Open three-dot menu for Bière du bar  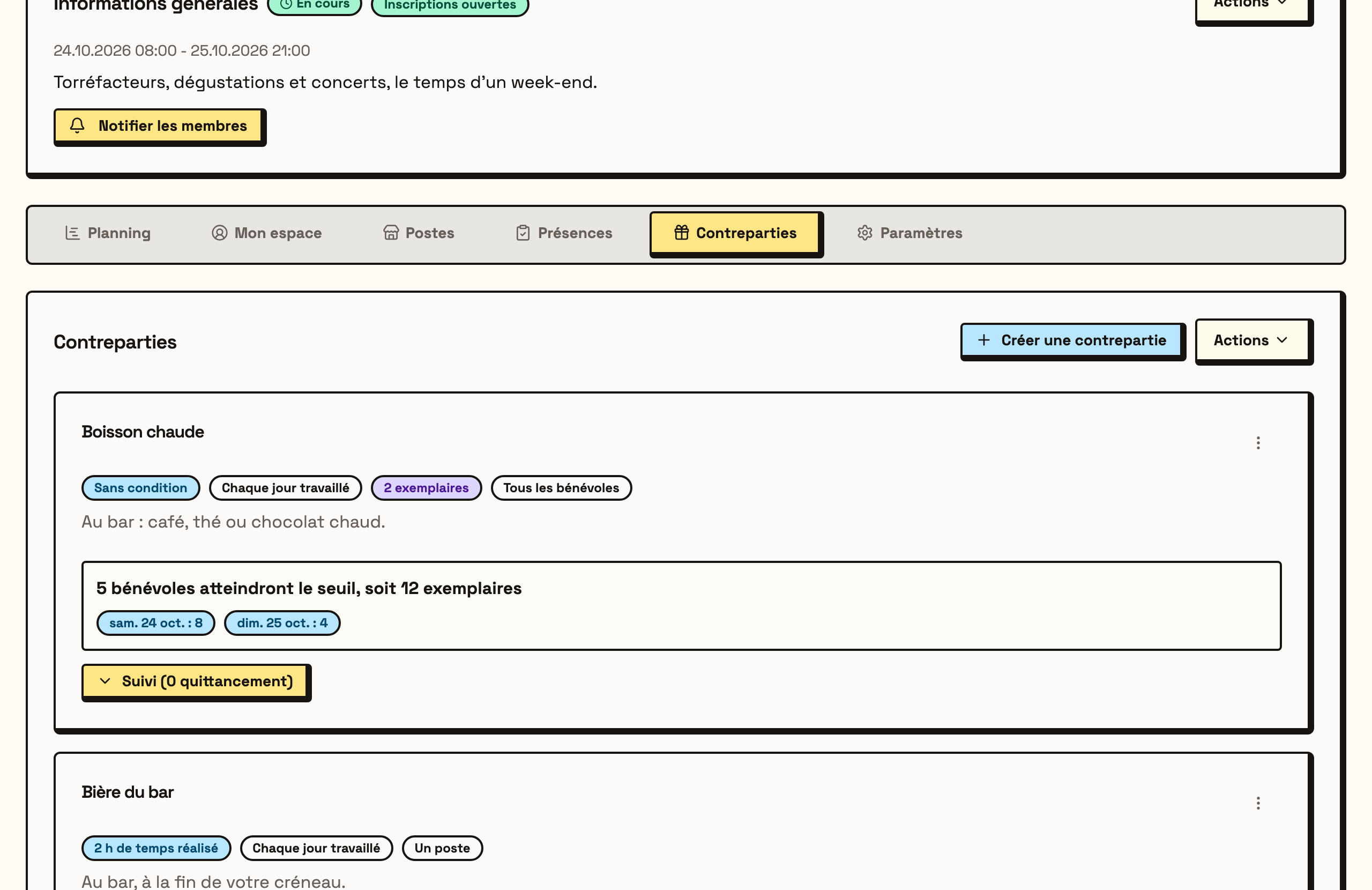pos(1258,803)
